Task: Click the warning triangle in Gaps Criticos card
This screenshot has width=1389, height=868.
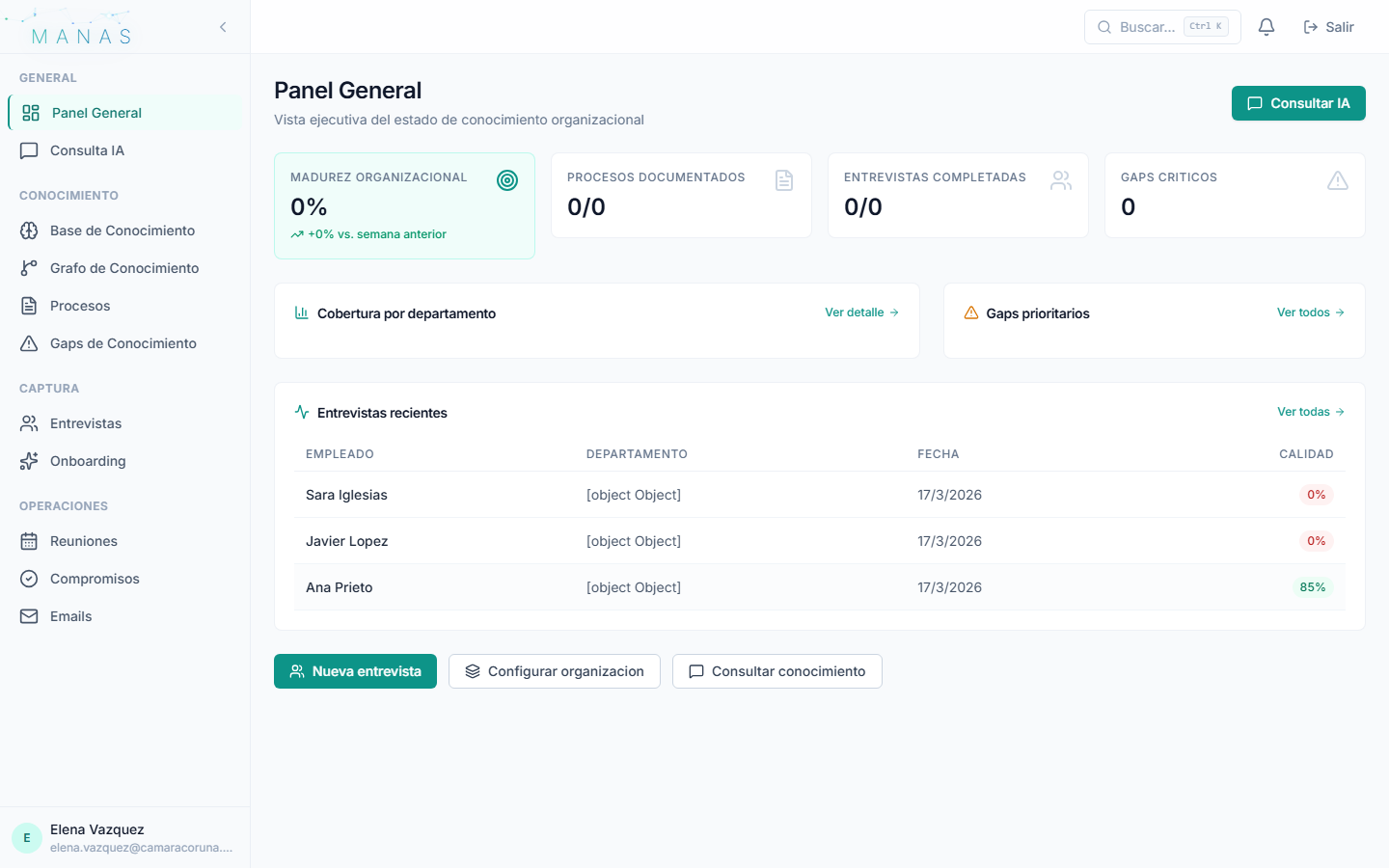Action: [x=1338, y=180]
